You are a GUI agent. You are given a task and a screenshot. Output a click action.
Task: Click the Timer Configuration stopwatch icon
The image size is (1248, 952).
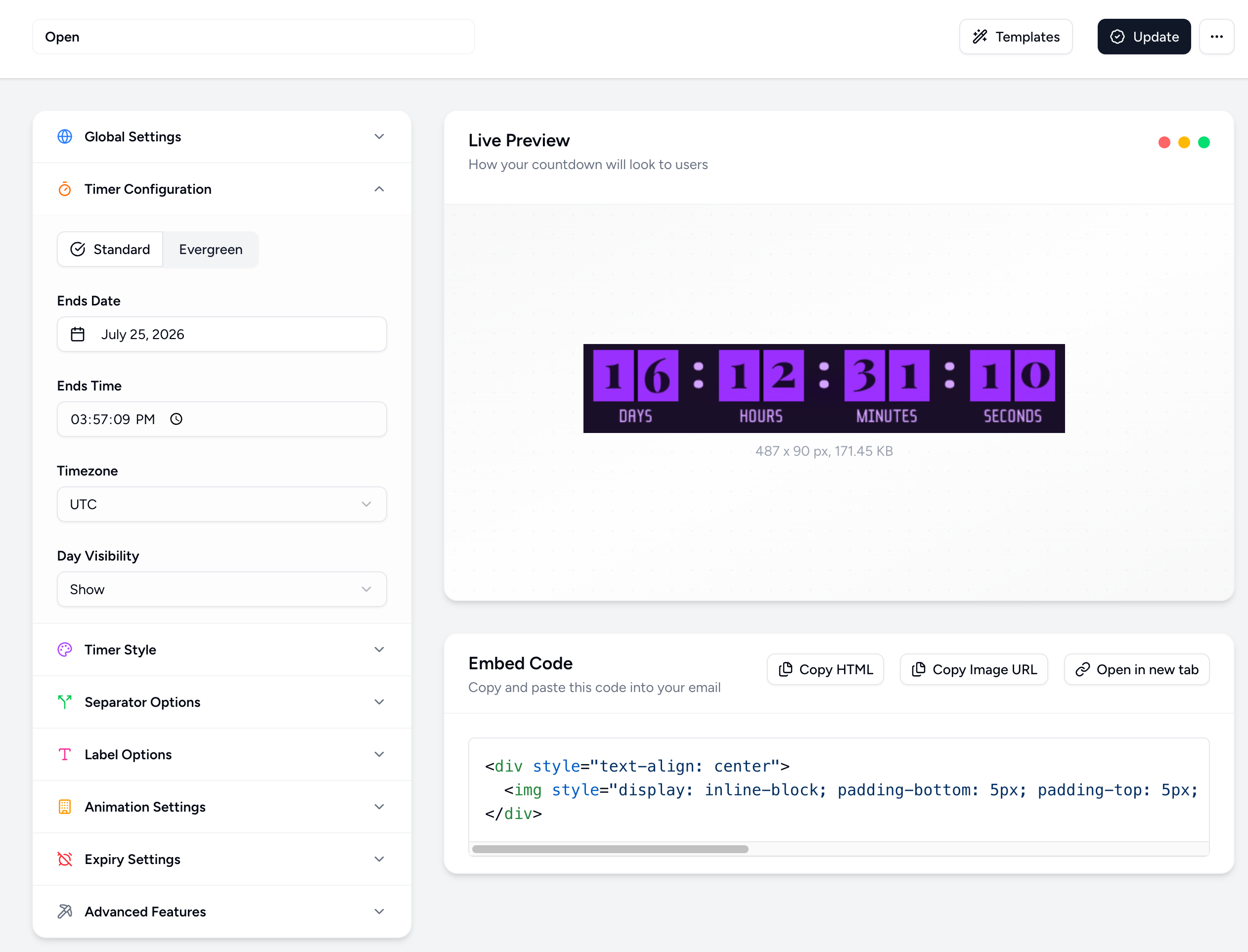click(65, 189)
